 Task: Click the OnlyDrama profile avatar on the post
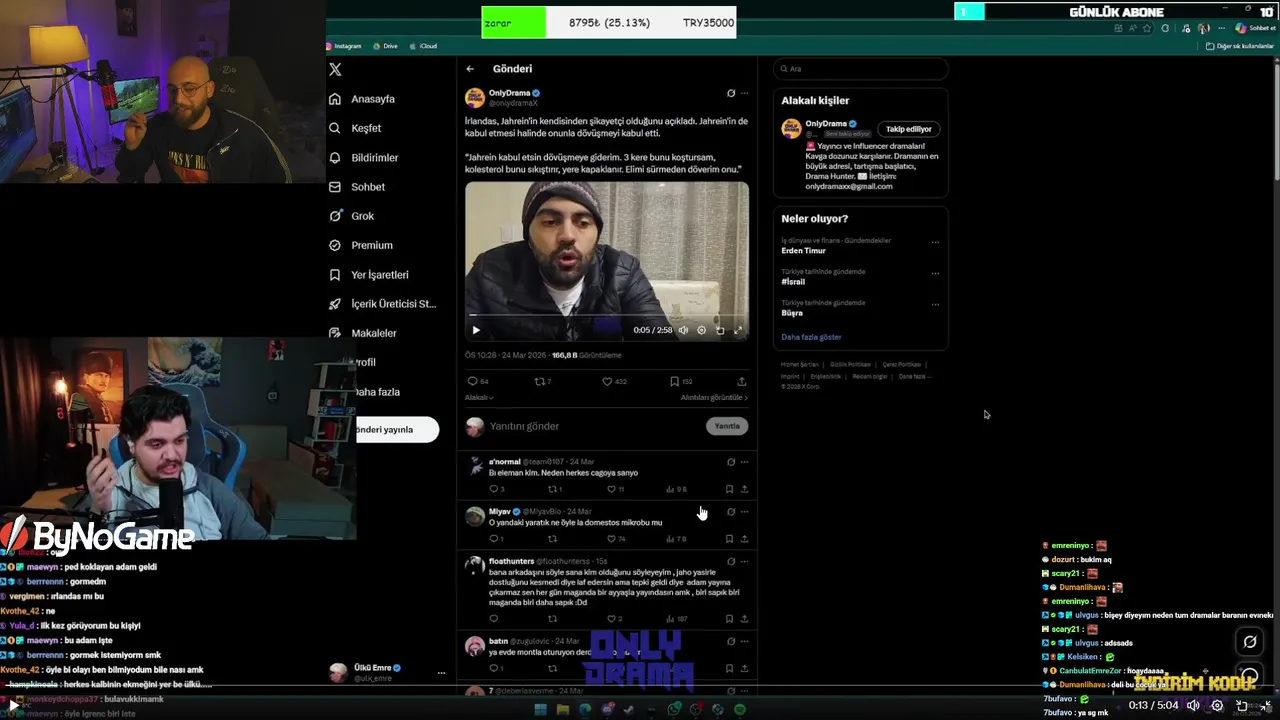[x=475, y=97]
